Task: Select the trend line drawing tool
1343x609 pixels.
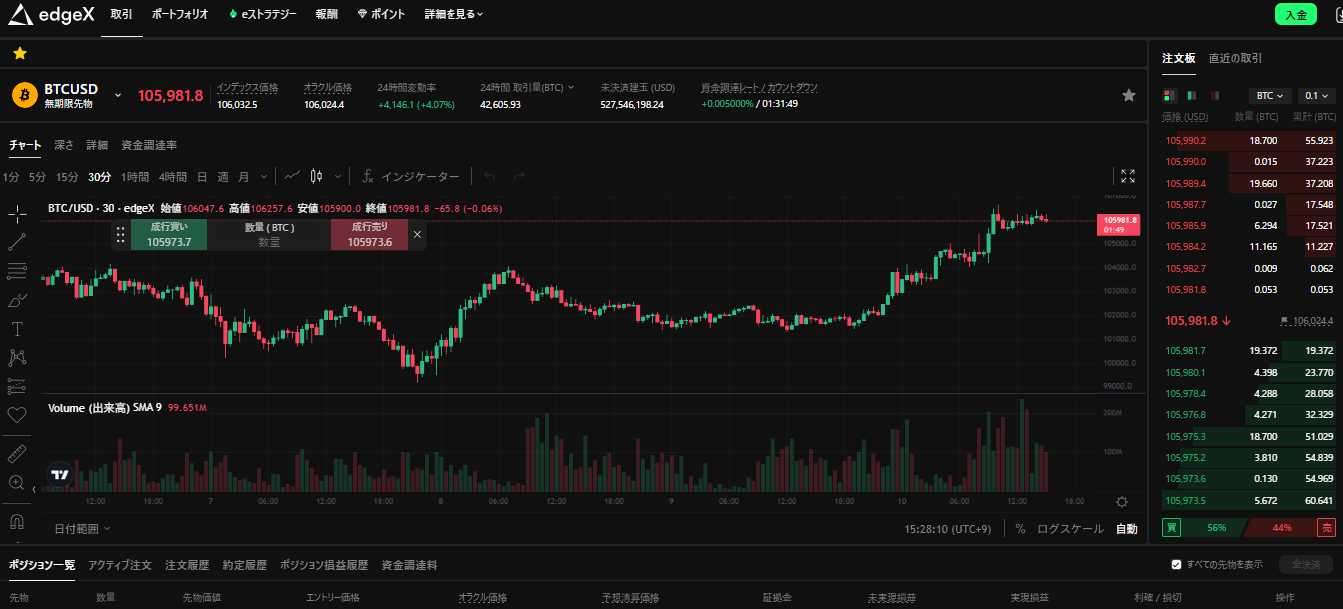Action: pos(17,242)
